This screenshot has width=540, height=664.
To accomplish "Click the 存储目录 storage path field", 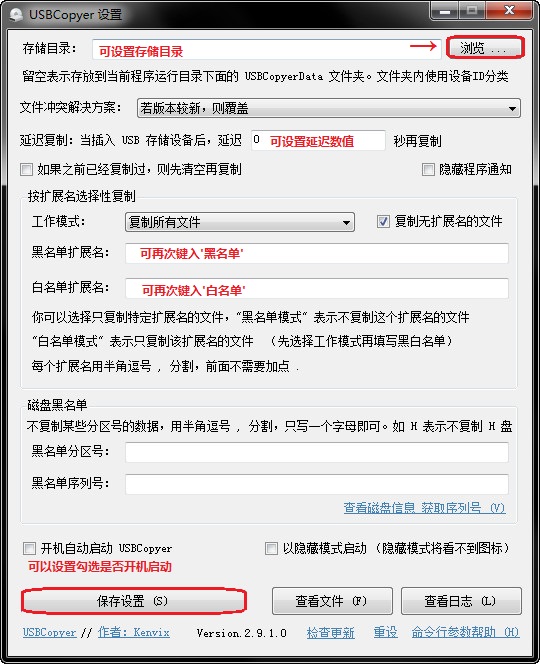I will click(267, 50).
